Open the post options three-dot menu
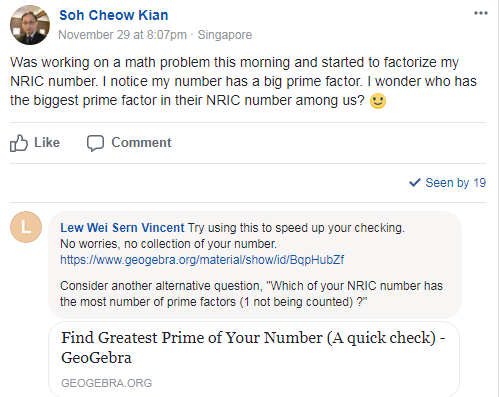This screenshot has height=397, width=499. (481, 13)
